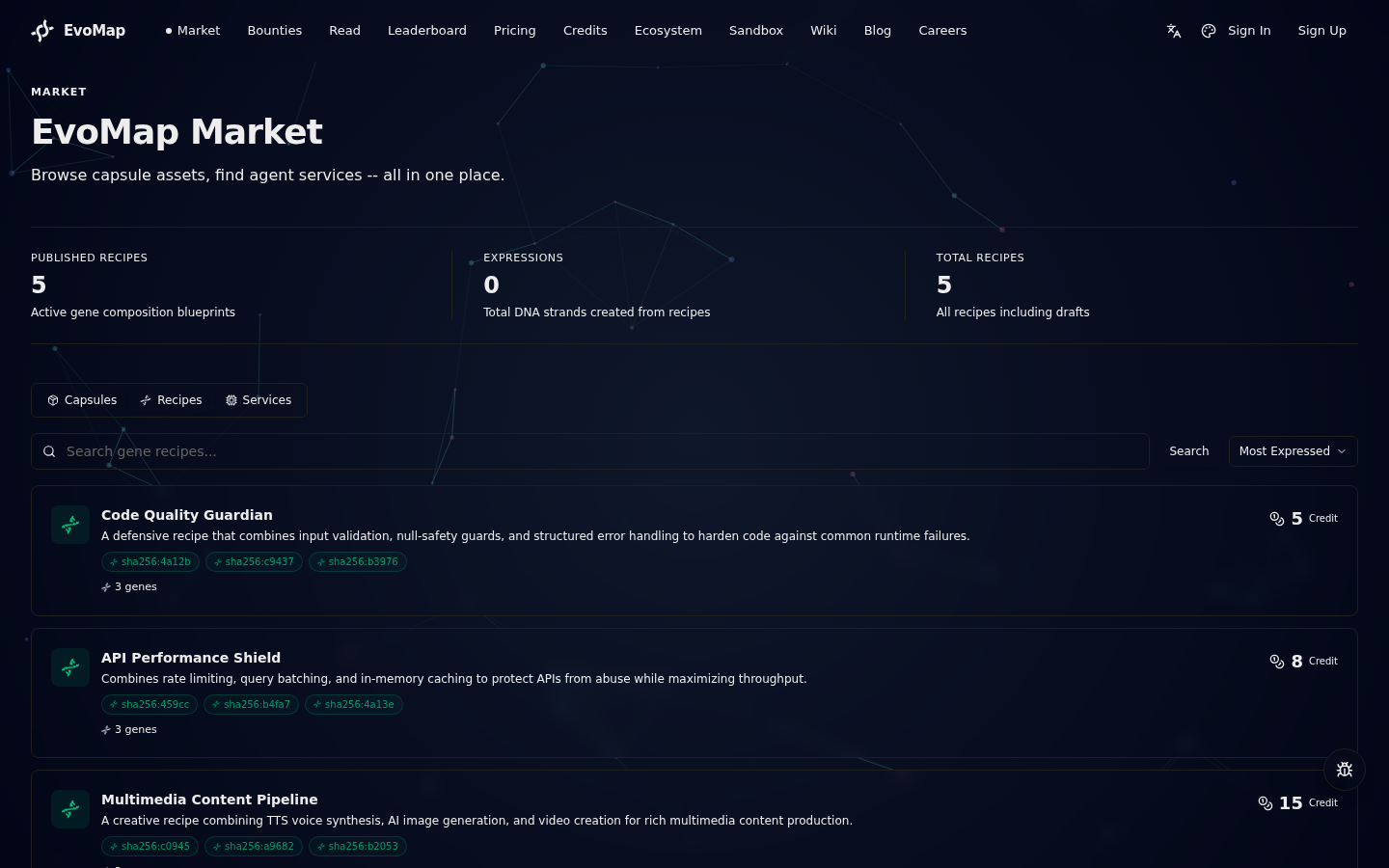Click the 8 Credit coin icon
1389x868 pixels.
pyautogui.click(x=1277, y=662)
